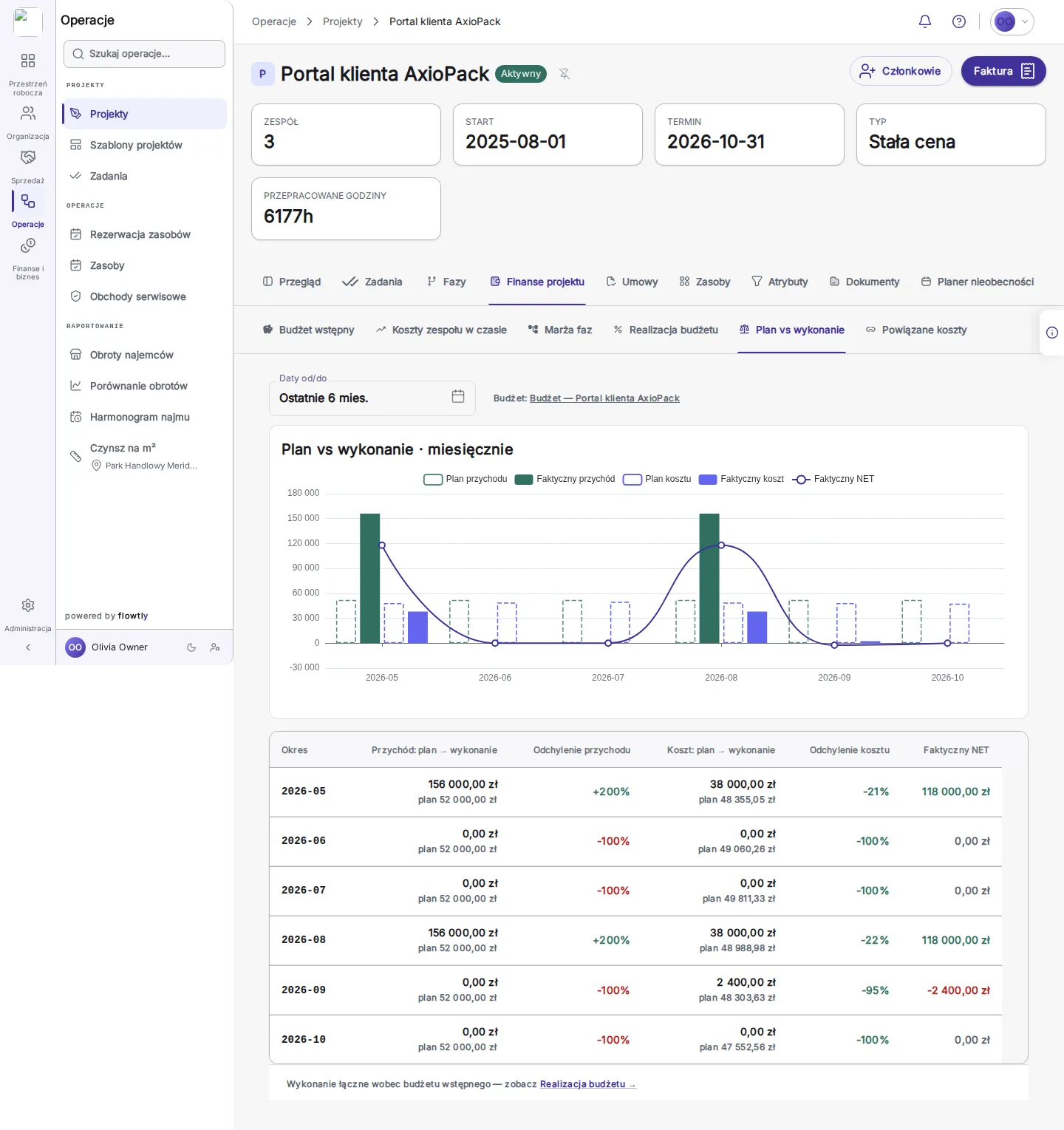Switch to the Przegląd tab
Screen dimensions: 1064x1130
(292, 282)
